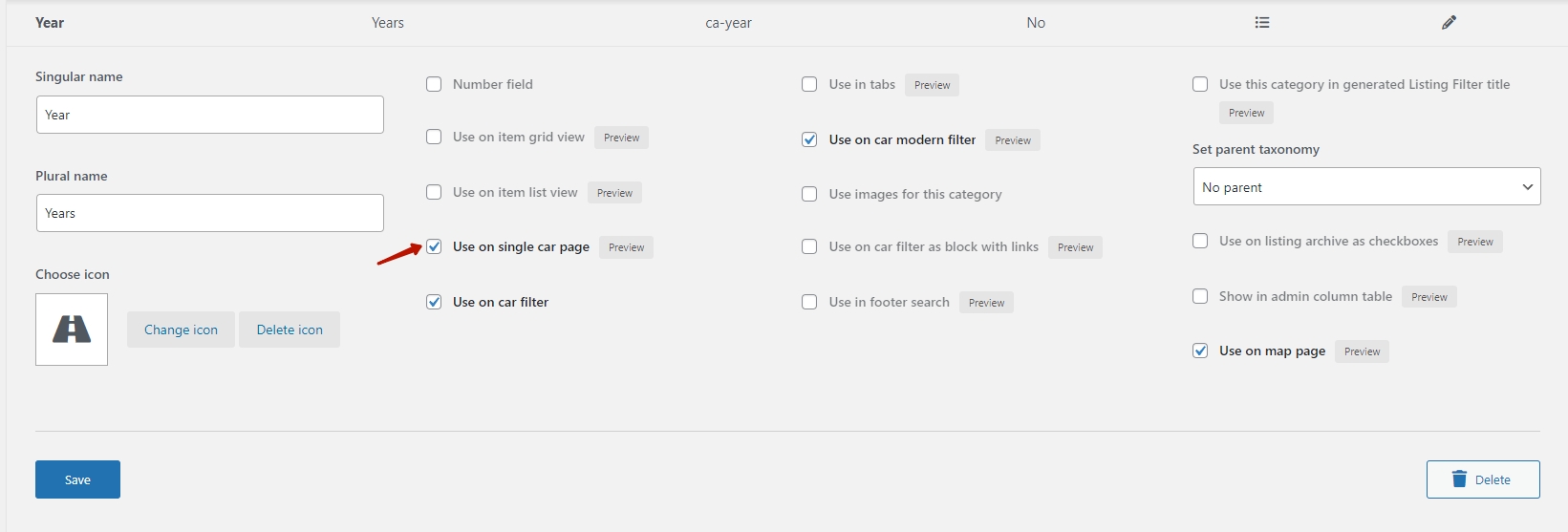The height and width of the screenshot is (532, 1568).
Task: Preview the Use in tabs option
Action: coord(932,85)
